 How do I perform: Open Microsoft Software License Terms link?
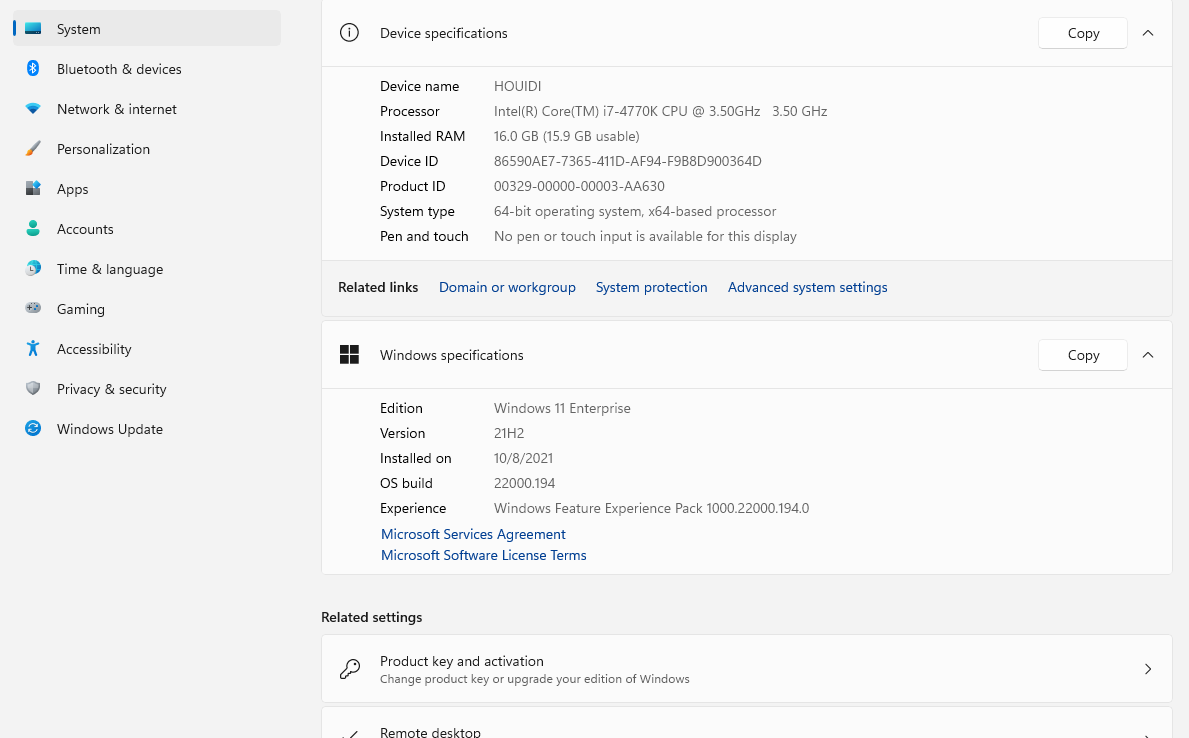pyautogui.click(x=483, y=555)
